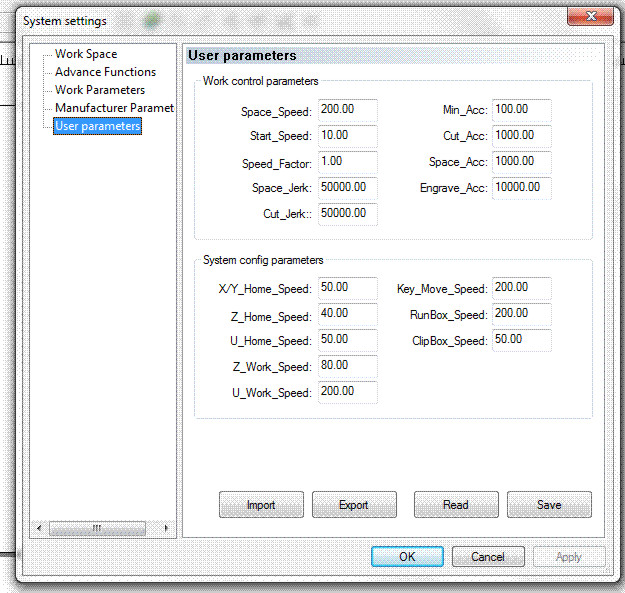
Task: Click the ClipBox_Speed input field
Action: click(521, 341)
